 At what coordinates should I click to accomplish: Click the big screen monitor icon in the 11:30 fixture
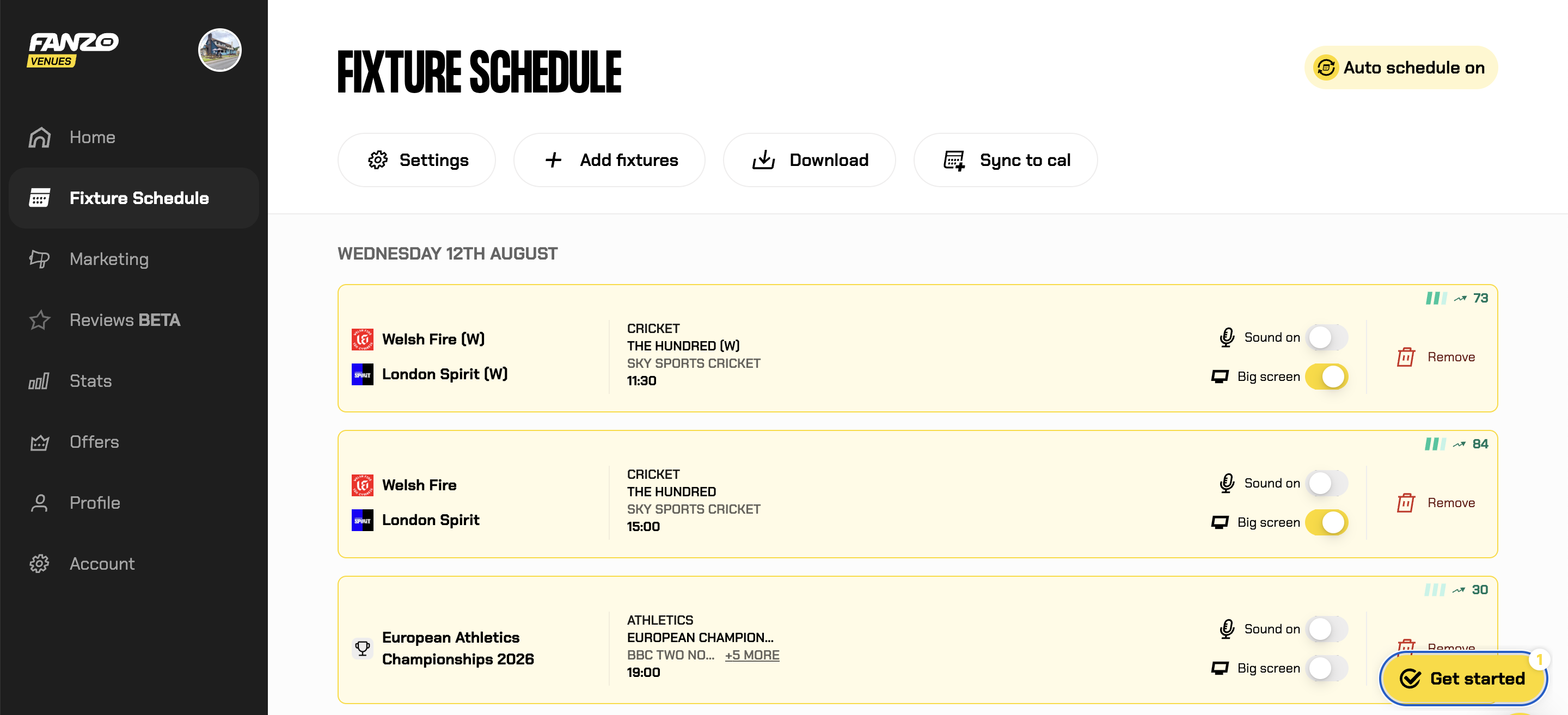point(1220,377)
